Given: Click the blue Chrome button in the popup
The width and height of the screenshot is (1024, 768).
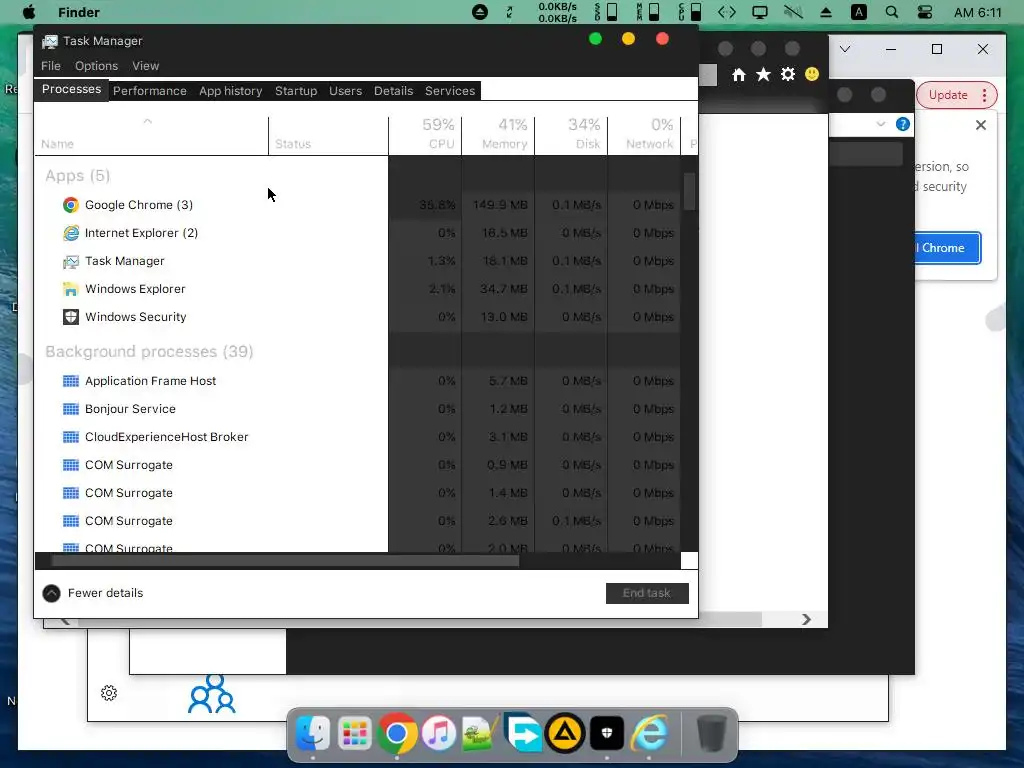Looking at the screenshot, I should (946, 248).
